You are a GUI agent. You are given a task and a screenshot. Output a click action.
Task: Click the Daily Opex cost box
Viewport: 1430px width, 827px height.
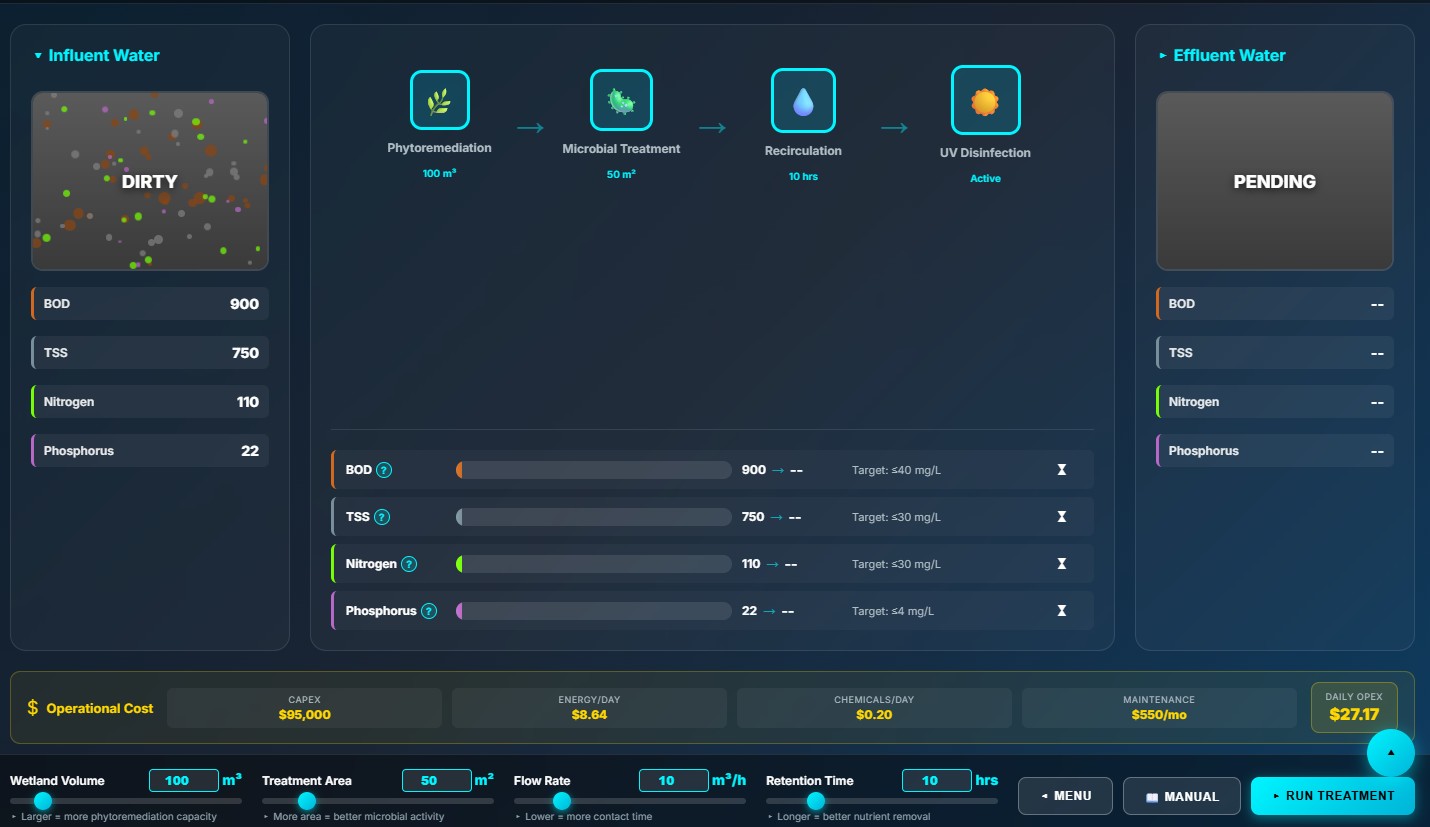point(1354,708)
